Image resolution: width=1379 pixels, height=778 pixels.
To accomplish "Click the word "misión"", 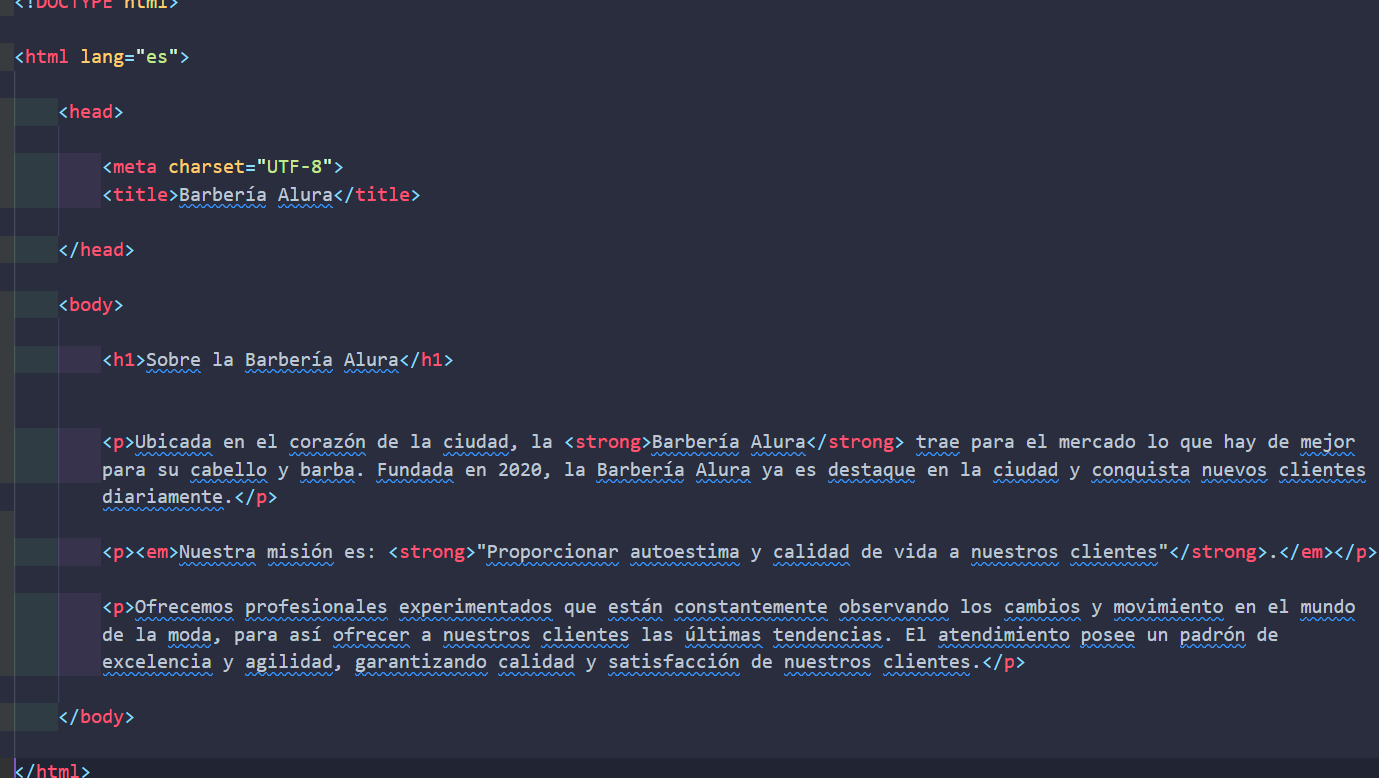I will (300, 552).
